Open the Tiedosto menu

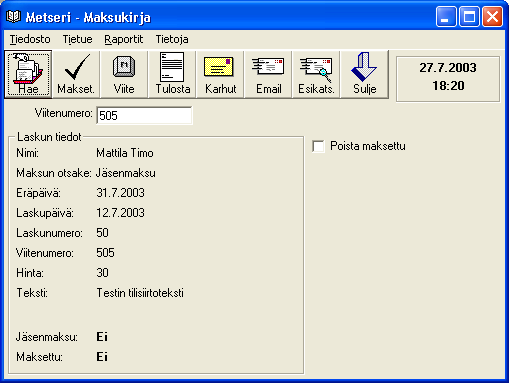30,39
